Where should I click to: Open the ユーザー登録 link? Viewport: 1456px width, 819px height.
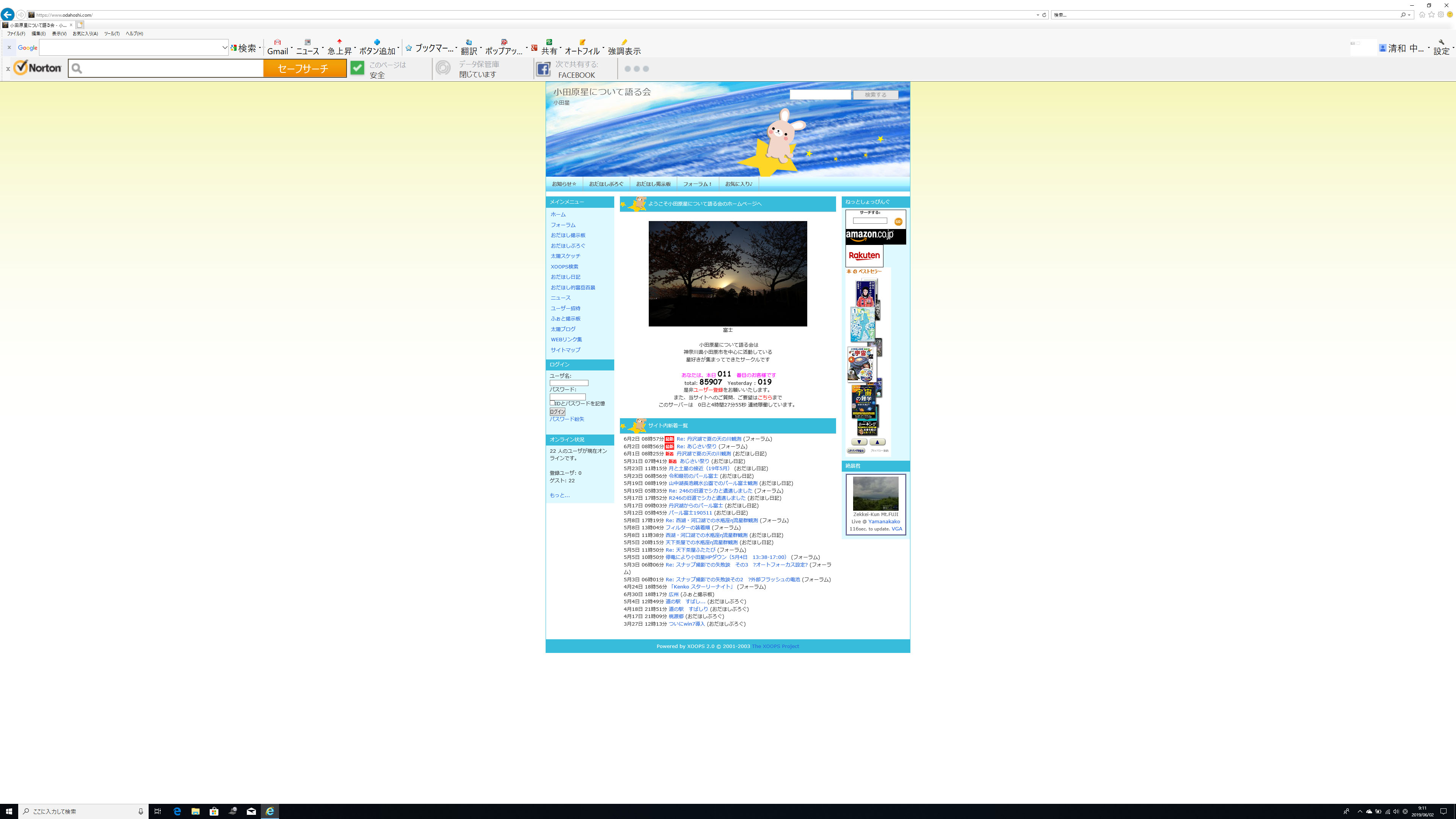tap(708, 390)
